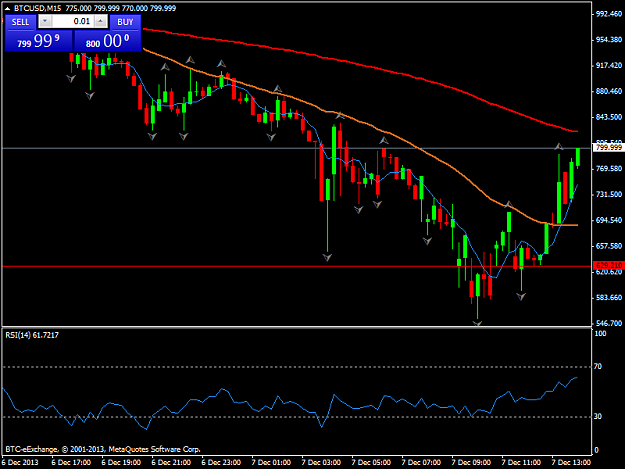The image size is (625, 469).
Task: Select the red horizontal line at 629.210
Action: [x=296, y=266]
